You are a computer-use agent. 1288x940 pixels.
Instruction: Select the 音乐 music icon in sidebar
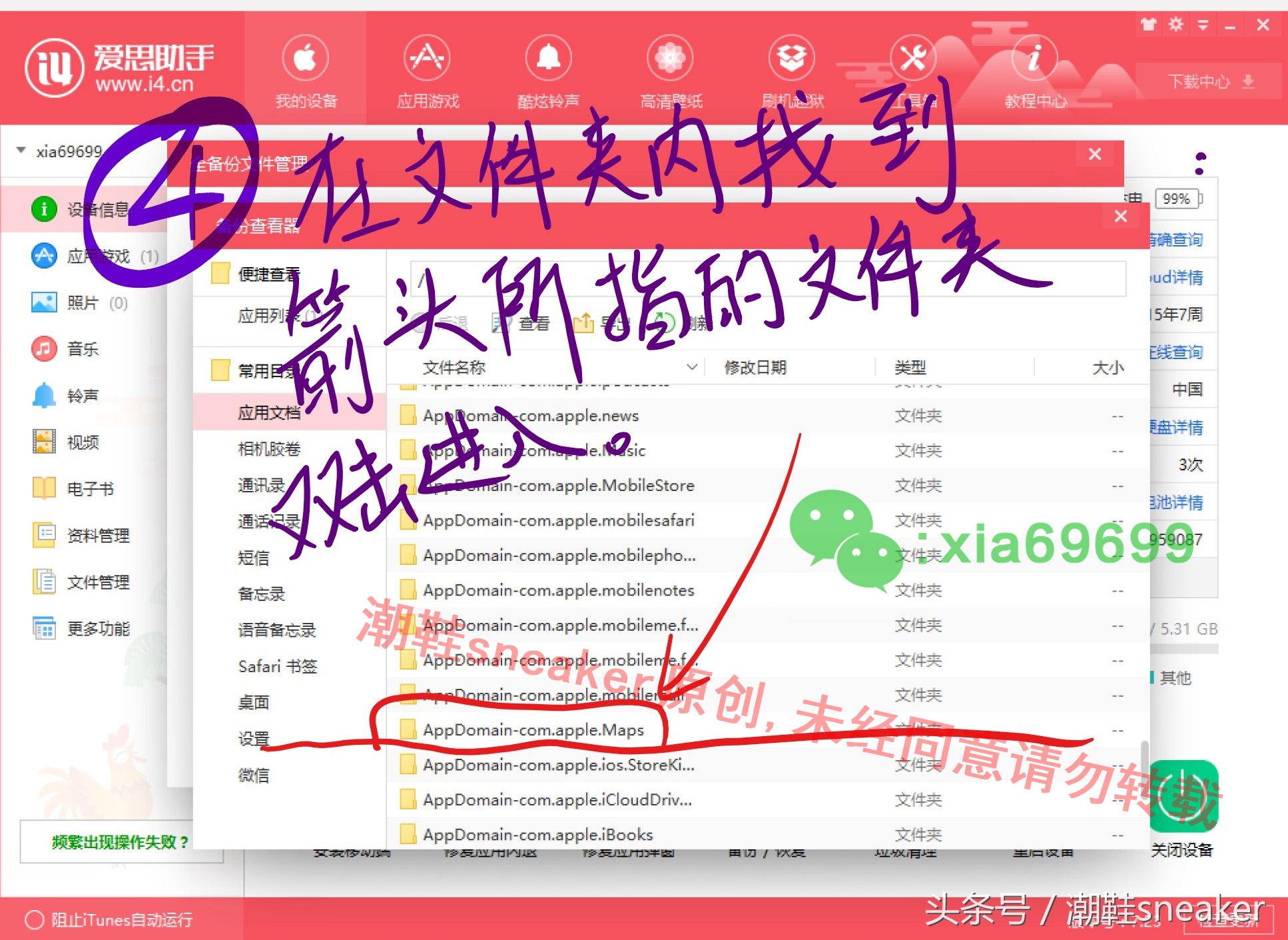click(x=43, y=348)
